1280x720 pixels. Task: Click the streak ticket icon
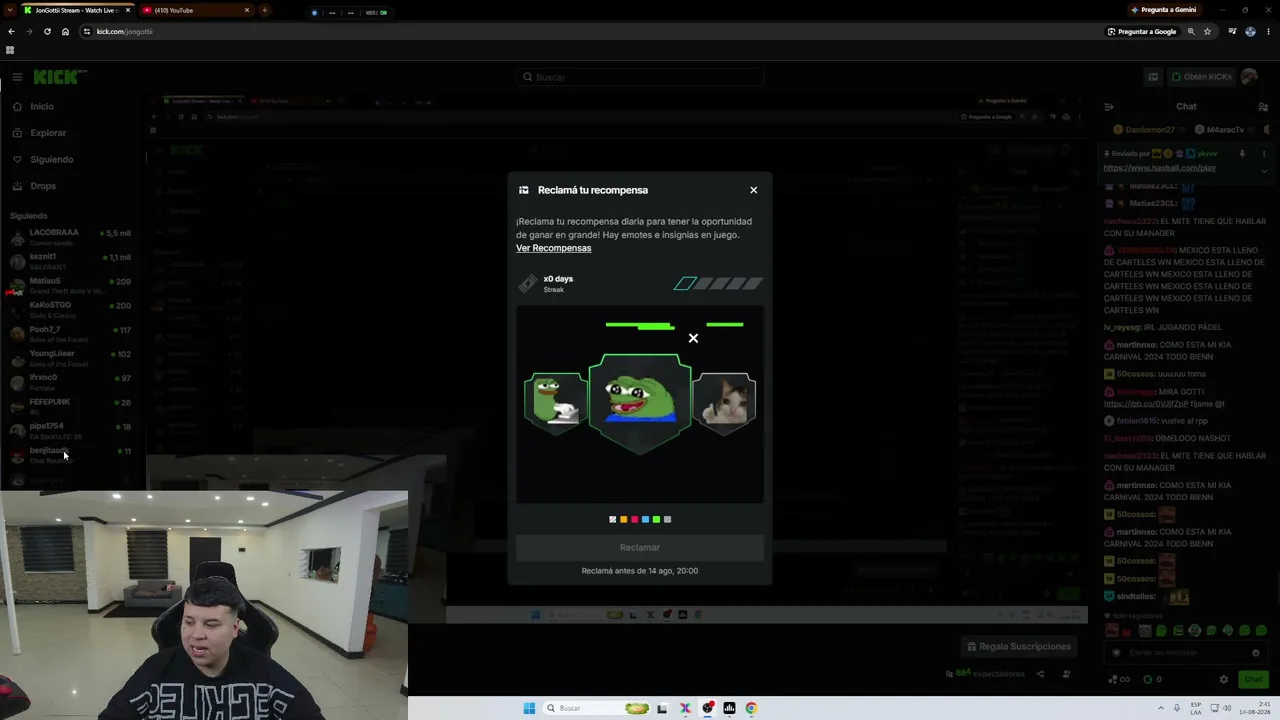pyautogui.click(x=527, y=284)
